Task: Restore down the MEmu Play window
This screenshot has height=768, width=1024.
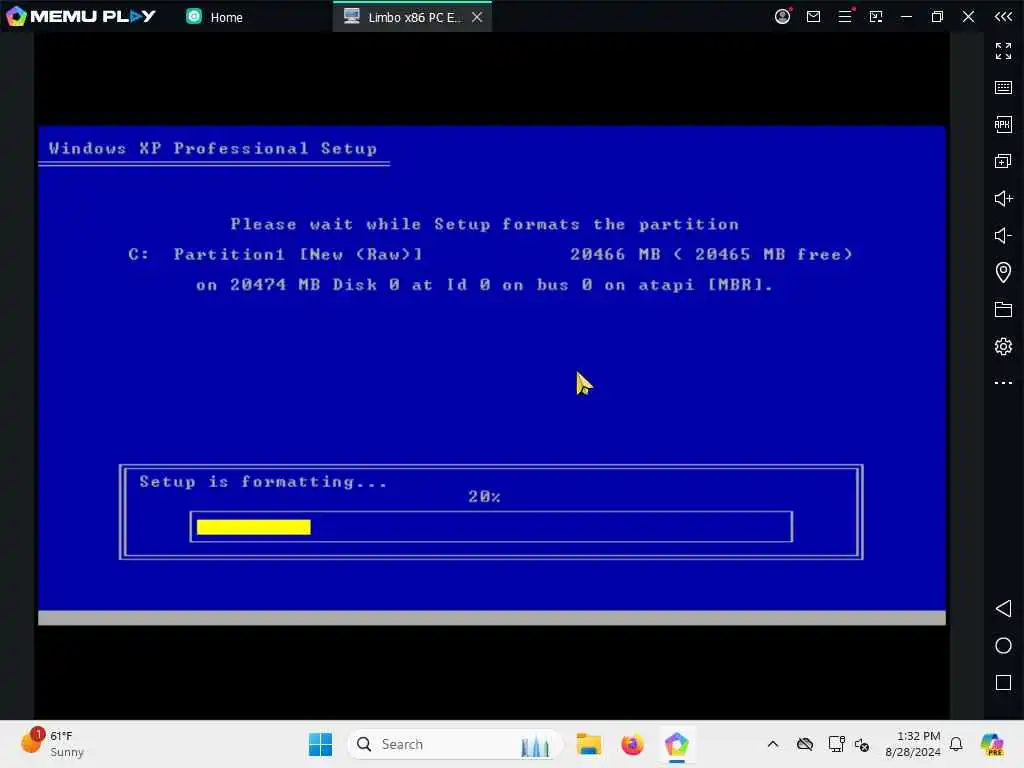Action: pyautogui.click(x=937, y=16)
